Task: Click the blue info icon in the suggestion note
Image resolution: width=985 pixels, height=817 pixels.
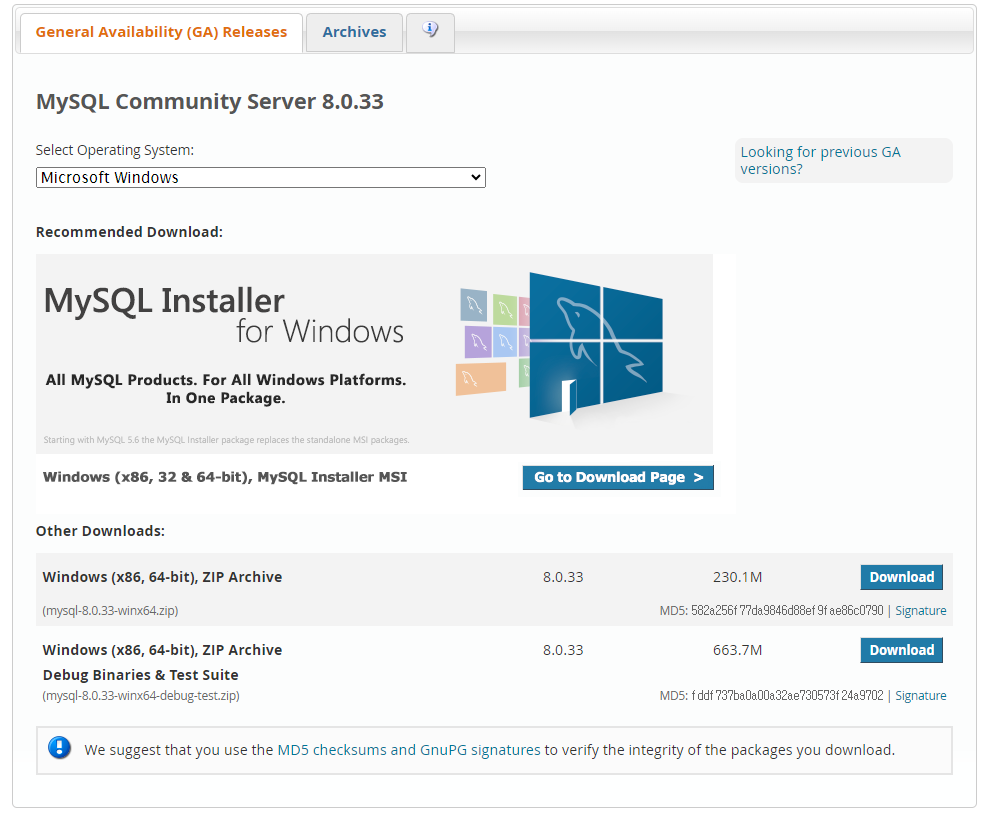Action: 59,748
